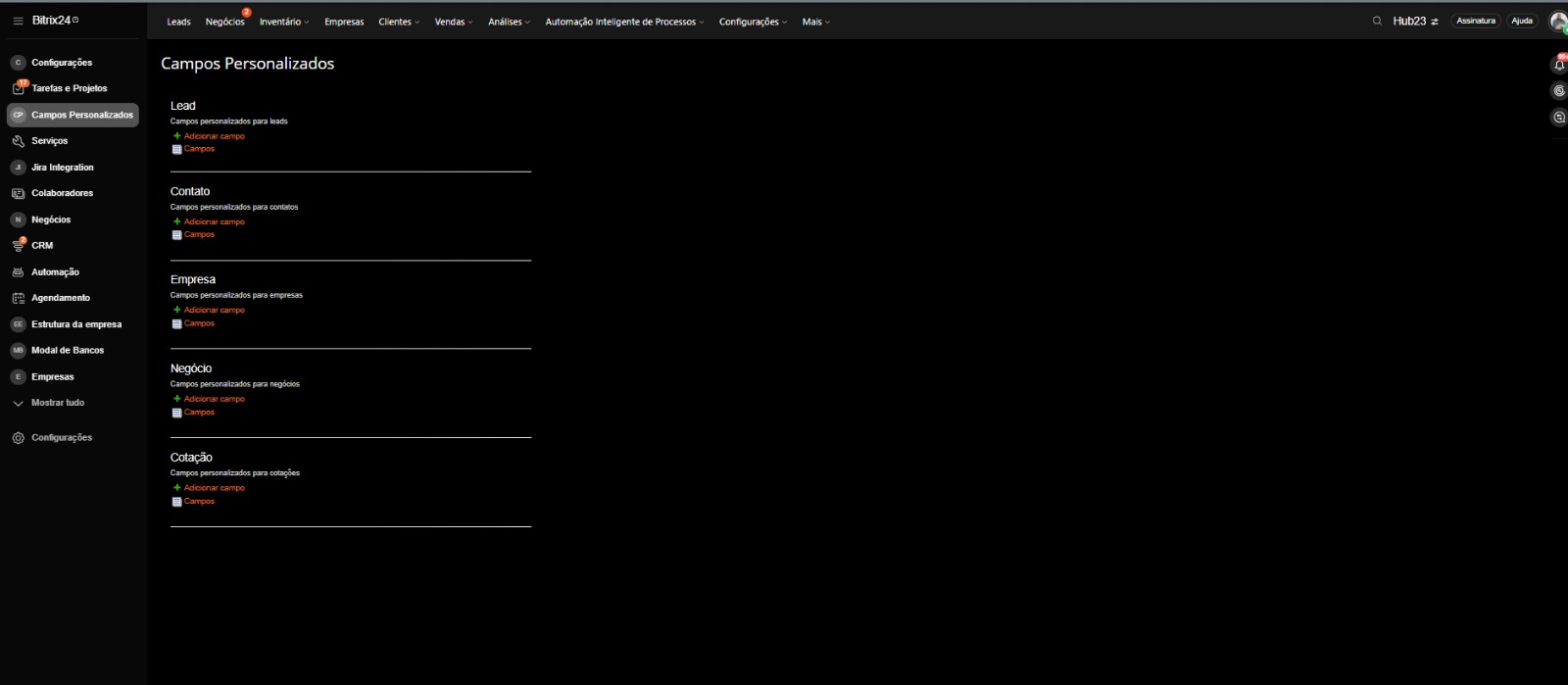Expand the Inventário dropdown menu

click(x=283, y=22)
